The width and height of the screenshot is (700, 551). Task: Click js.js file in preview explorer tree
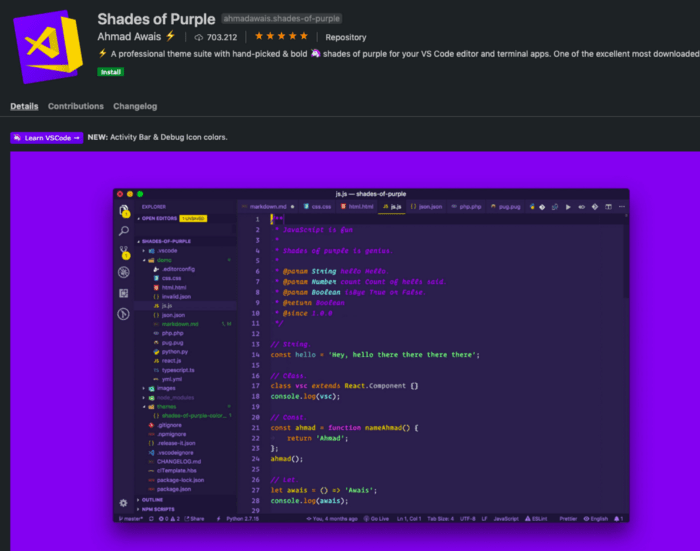click(185, 306)
